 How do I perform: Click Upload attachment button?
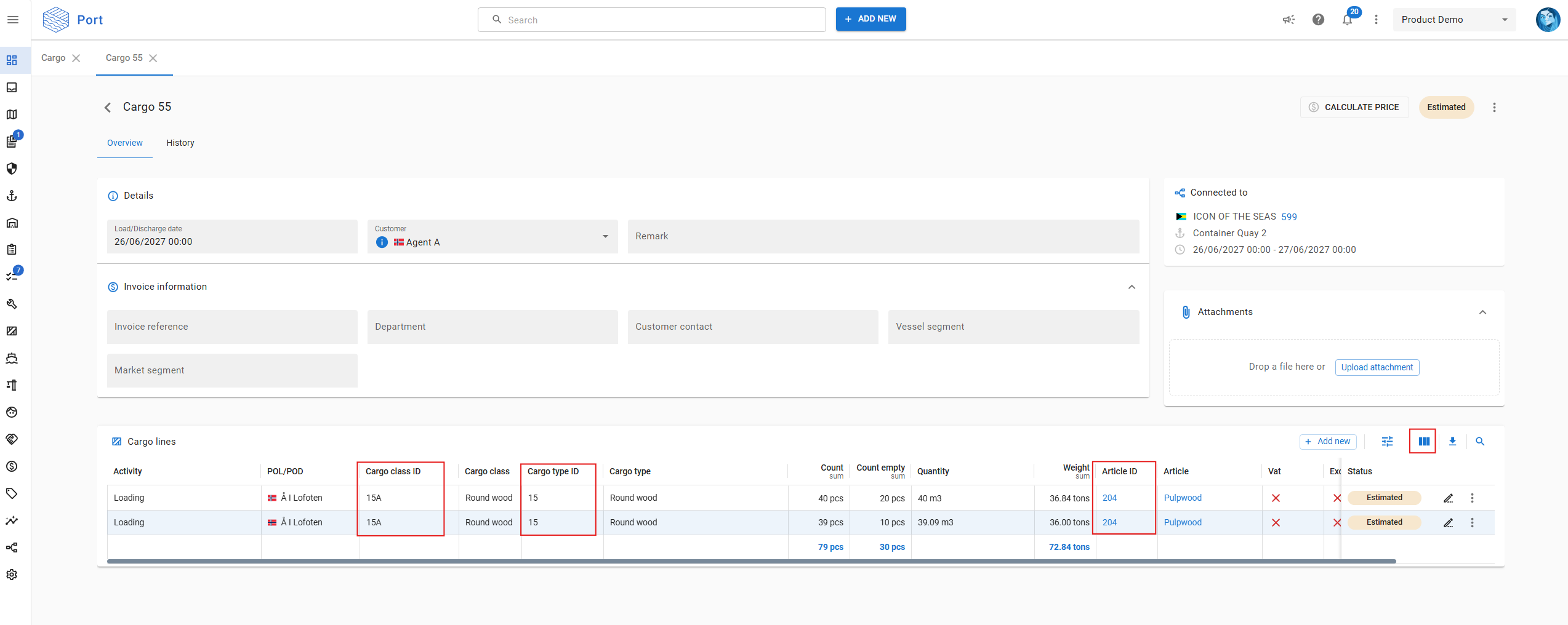pyautogui.click(x=1377, y=367)
